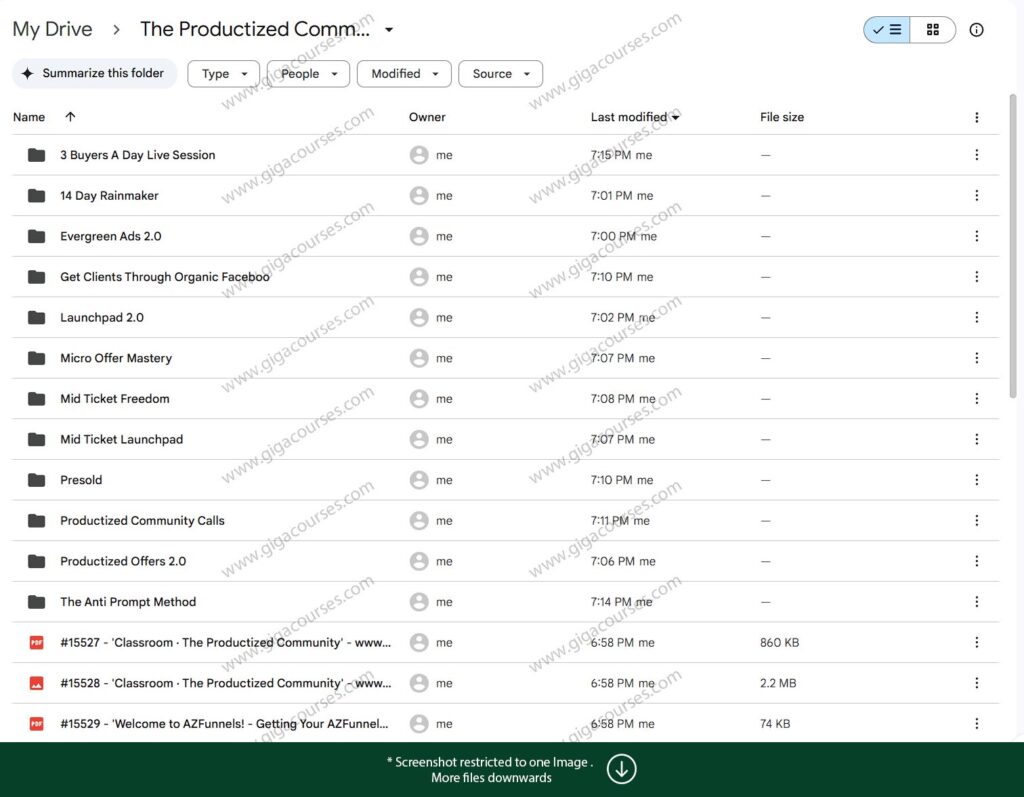Toggle Name column sort direction

[69, 117]
